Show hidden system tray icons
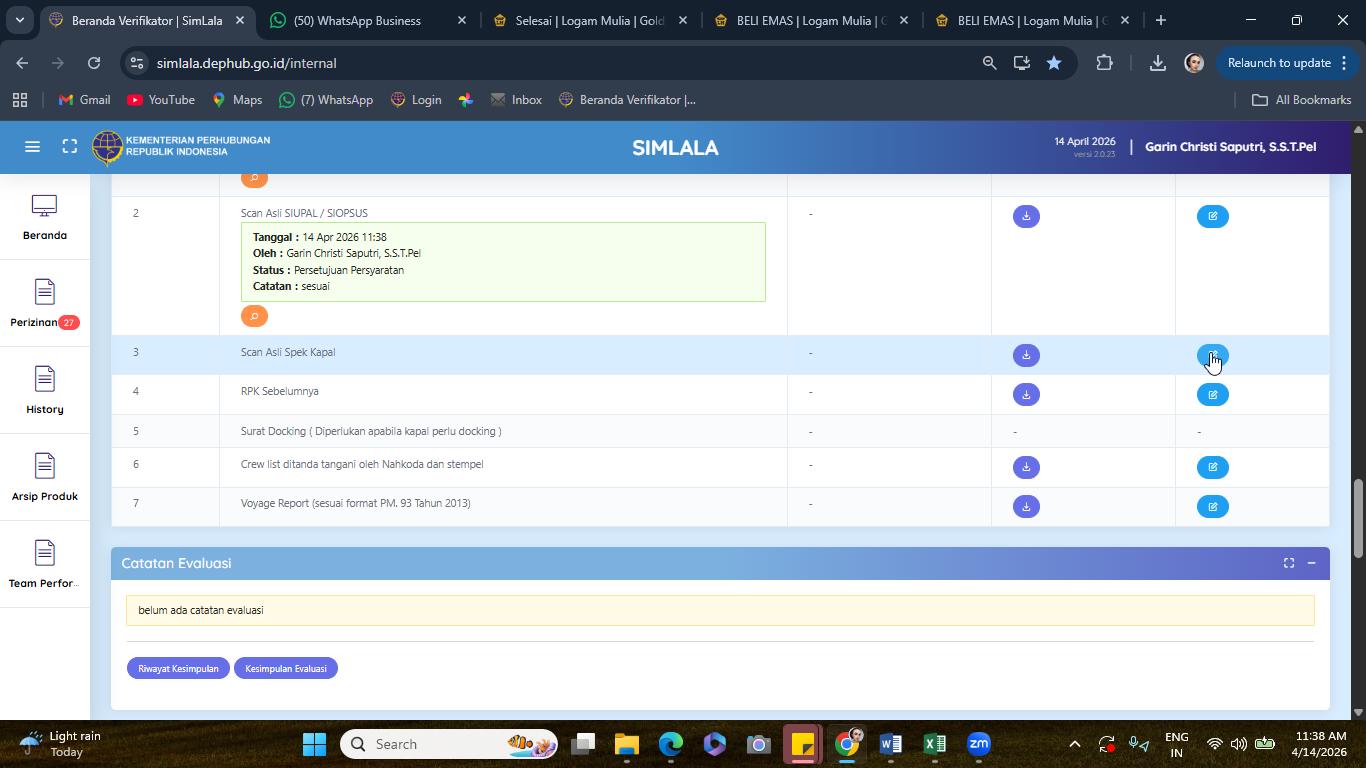1366x768 pixels. [x=1074, y=744]
